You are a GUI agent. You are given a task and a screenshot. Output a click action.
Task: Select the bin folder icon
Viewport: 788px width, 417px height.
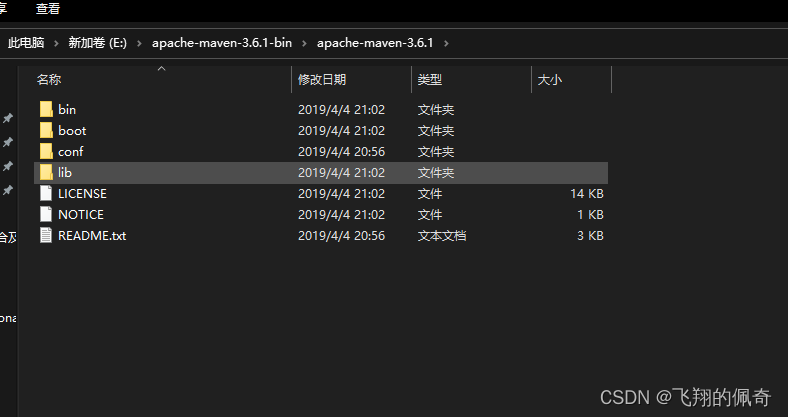pos(46,109)
